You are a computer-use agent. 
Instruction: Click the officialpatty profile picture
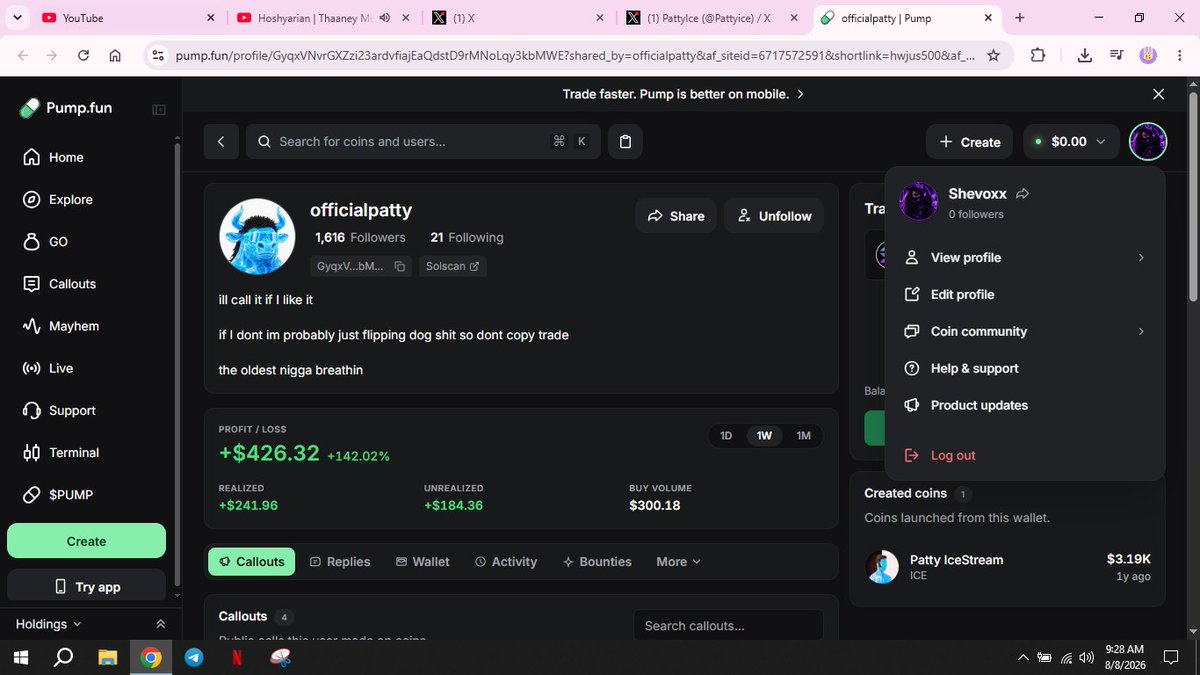click(257, 236)
